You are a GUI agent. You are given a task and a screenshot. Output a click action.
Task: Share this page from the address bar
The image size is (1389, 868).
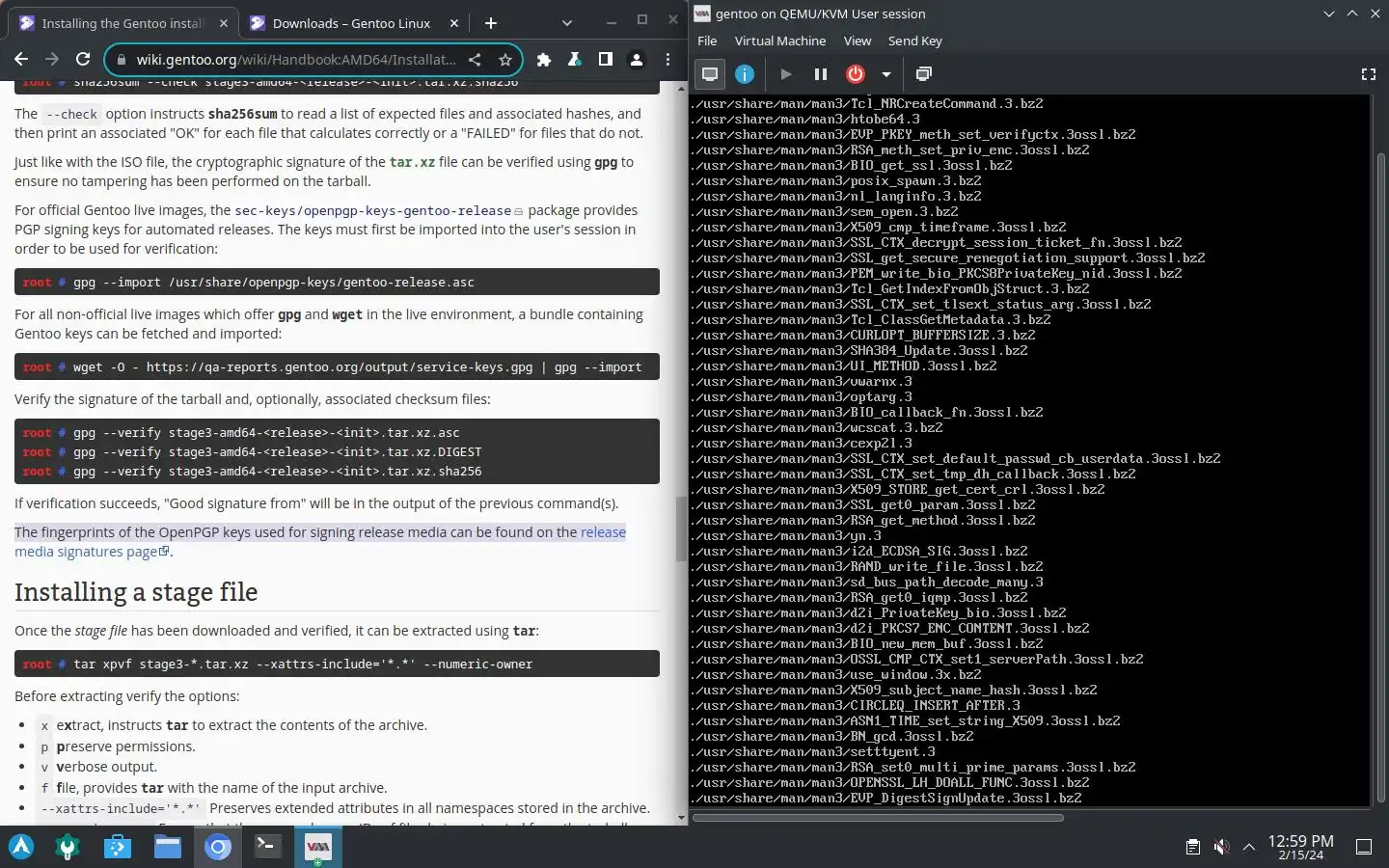click(x=475, y=60)
